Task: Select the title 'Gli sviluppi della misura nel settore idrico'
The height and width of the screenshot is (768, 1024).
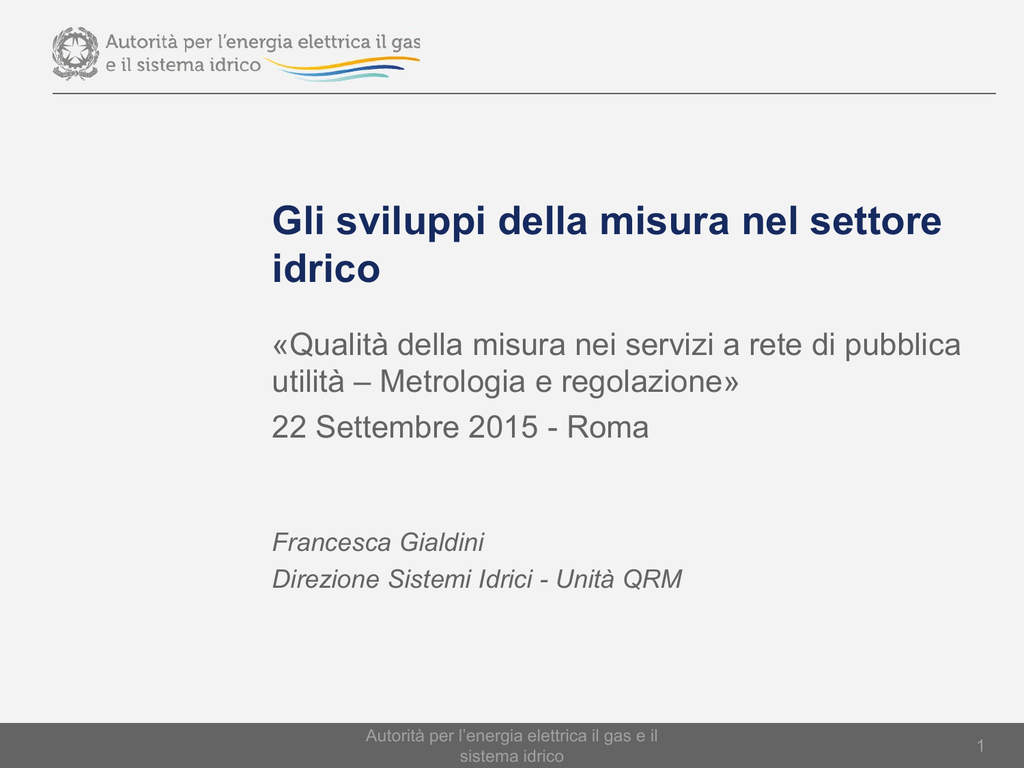Action: 607,244
